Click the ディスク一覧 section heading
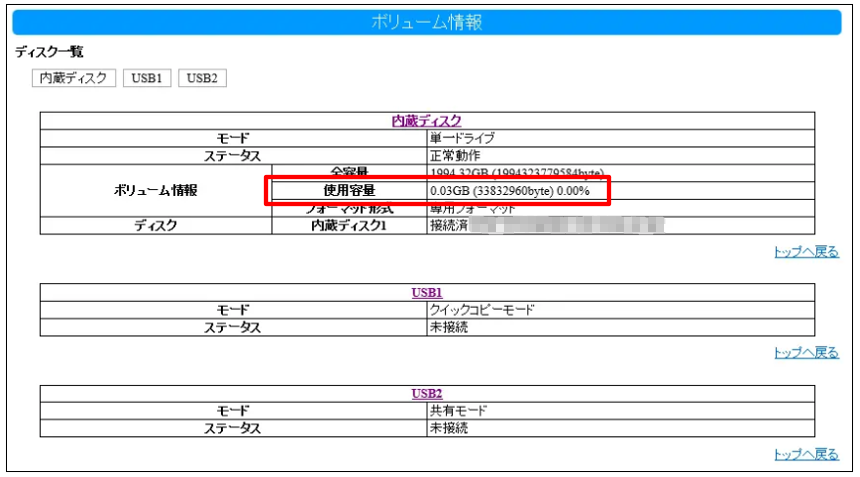The image size is (860, 477). 49,52
